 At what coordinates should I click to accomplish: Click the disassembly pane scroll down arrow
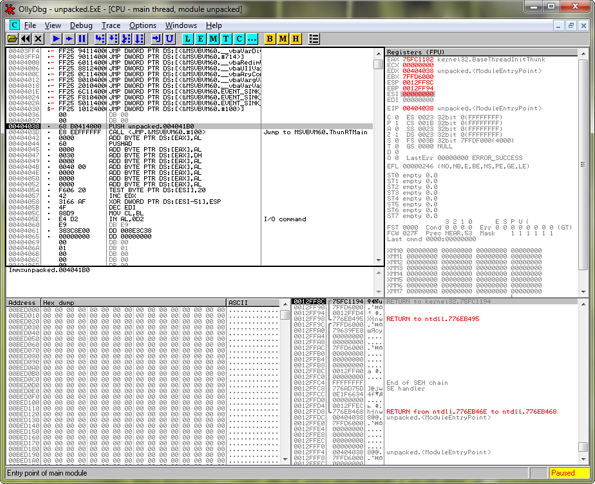[x=378, y=260]
